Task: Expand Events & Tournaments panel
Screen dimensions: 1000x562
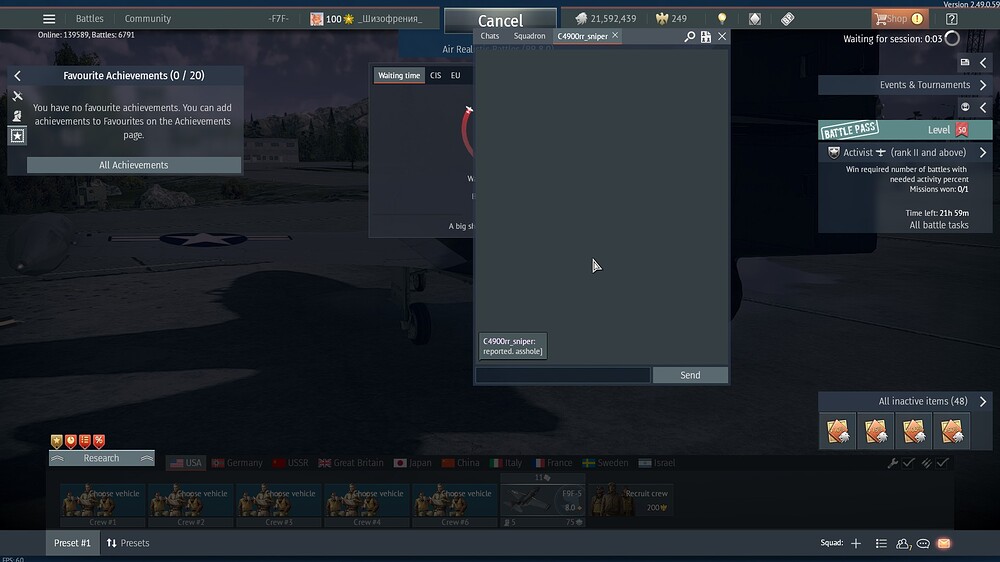Action: [983, 85]
